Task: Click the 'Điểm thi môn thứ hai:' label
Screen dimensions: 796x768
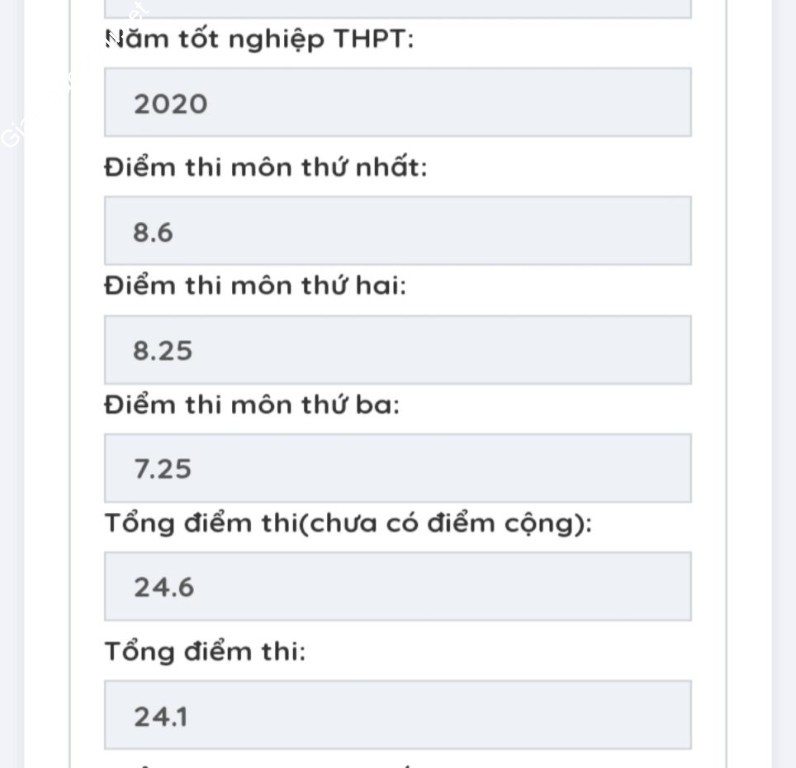Action: pos(256,286)
